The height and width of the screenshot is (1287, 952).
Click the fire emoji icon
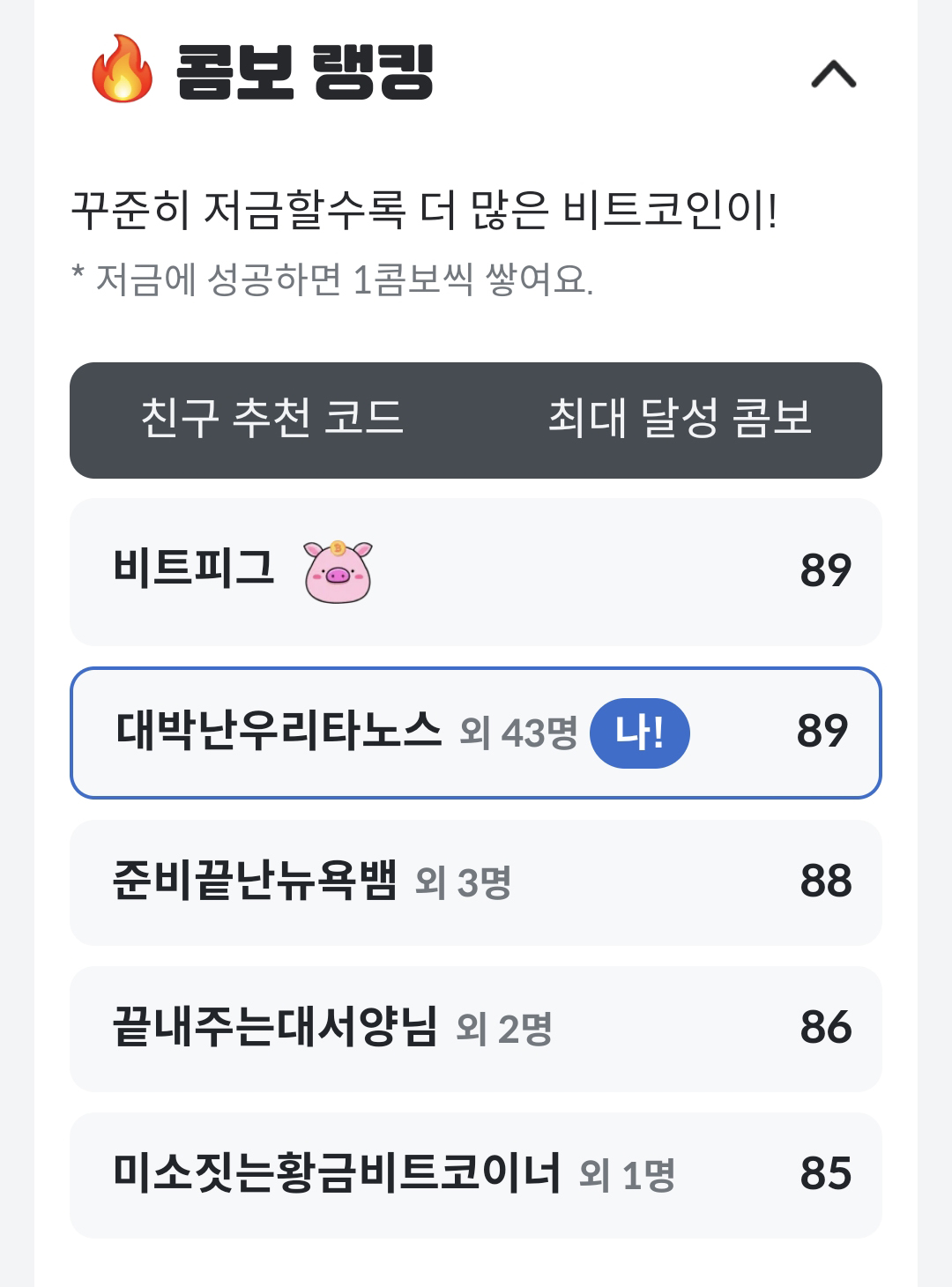coord(123,70)
